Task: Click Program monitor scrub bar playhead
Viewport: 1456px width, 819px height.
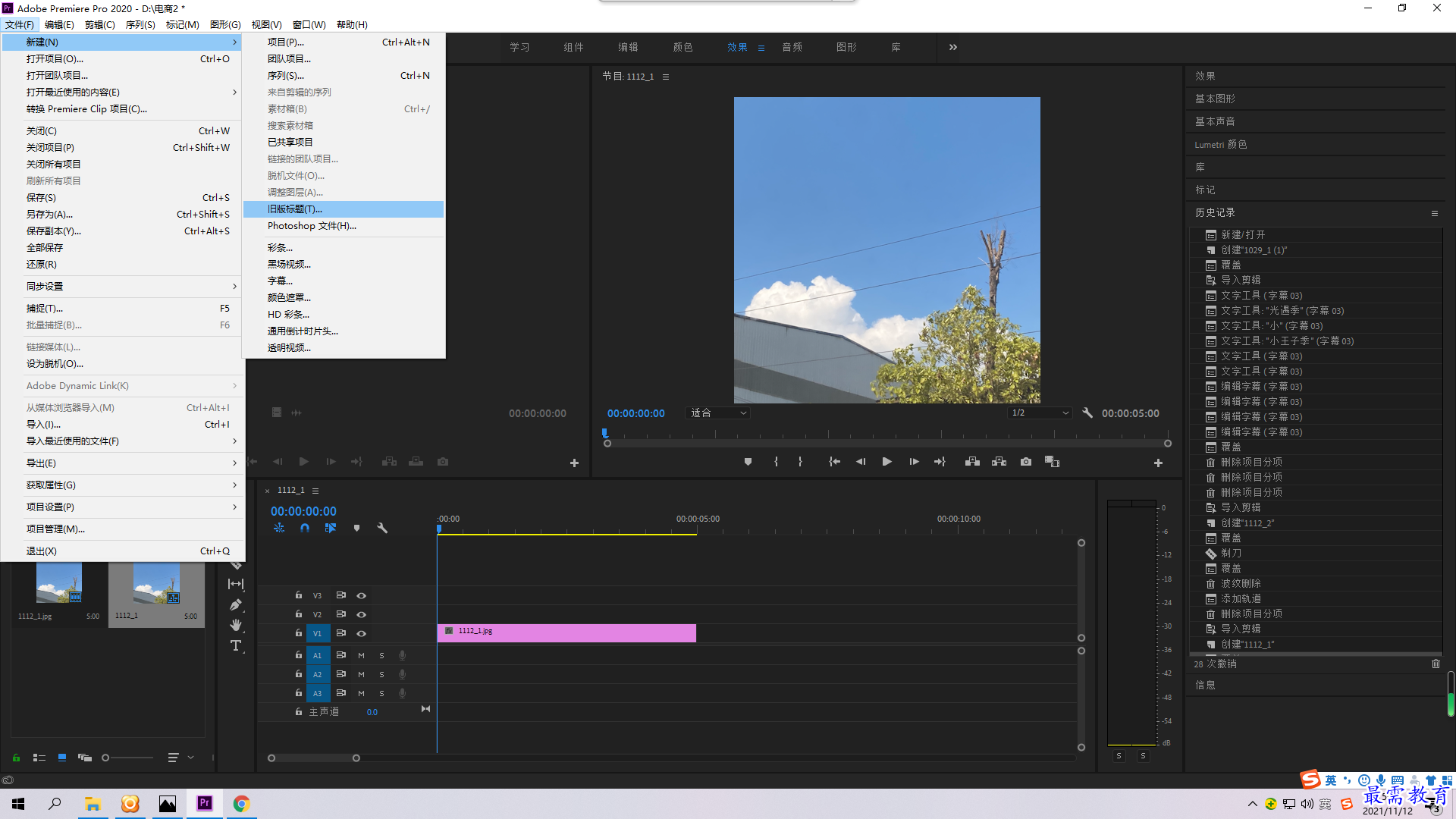Action: [x=604, y=433]
